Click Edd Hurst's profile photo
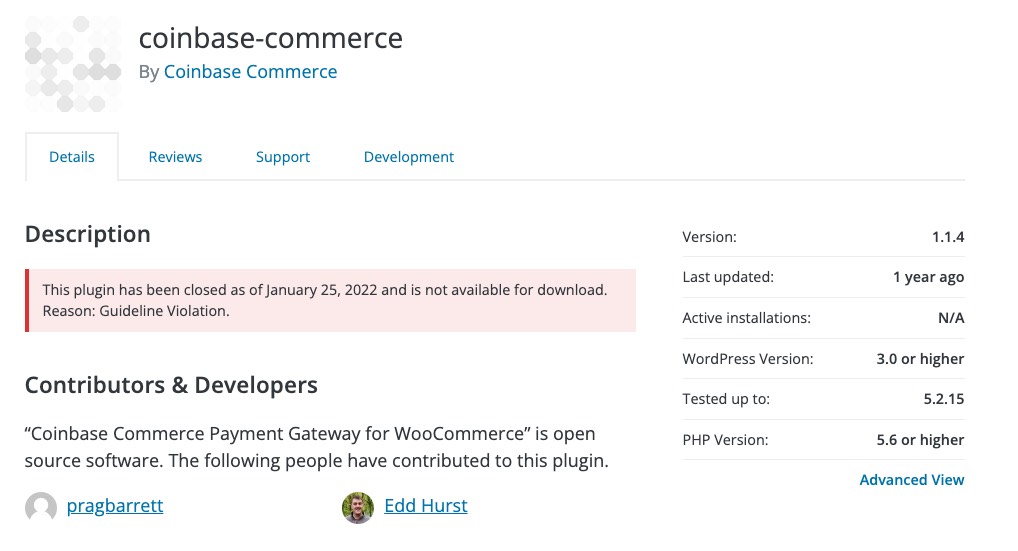1018x551 pixels. coord(358,507)
